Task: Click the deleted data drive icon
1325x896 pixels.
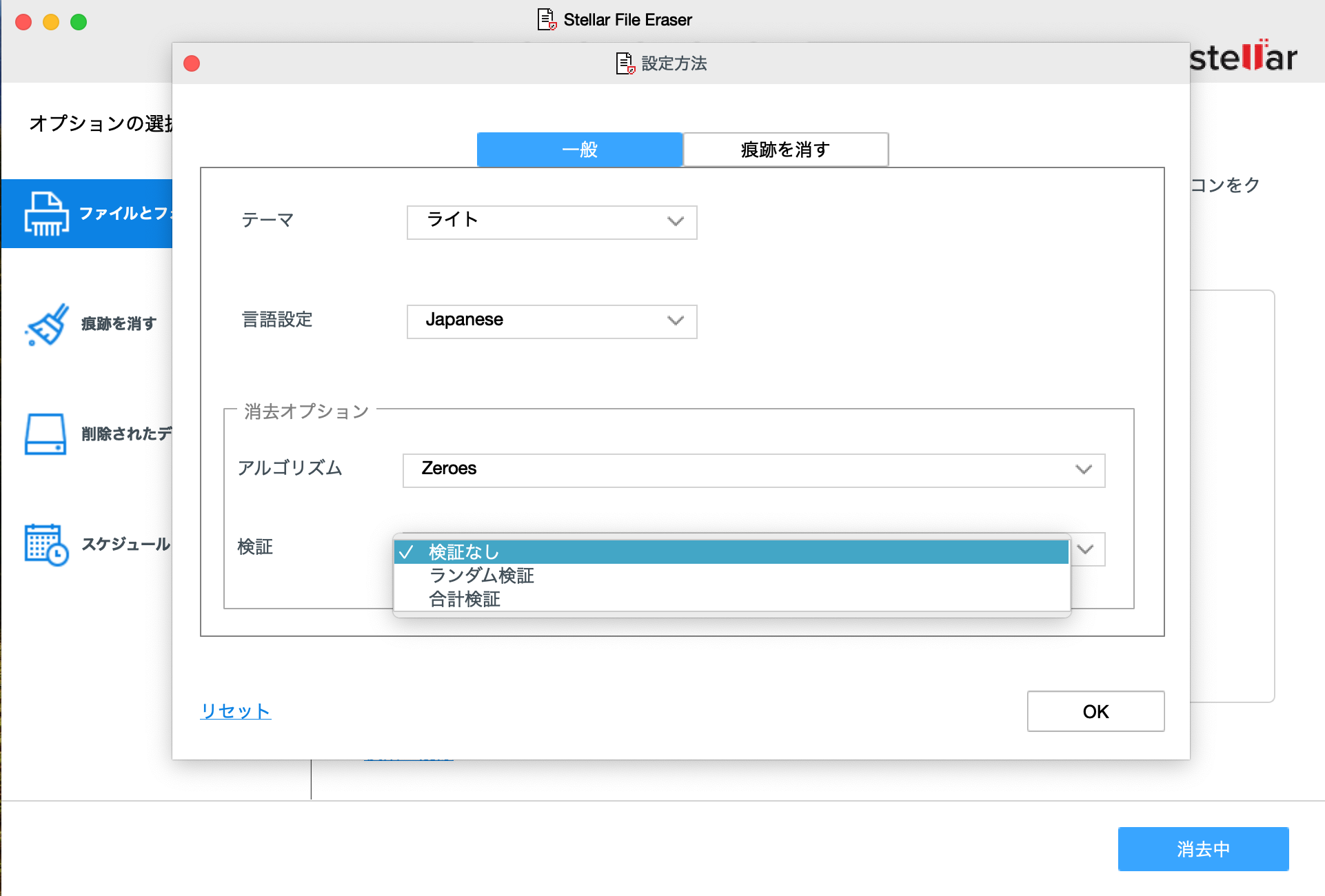Action: coord(45,434)
